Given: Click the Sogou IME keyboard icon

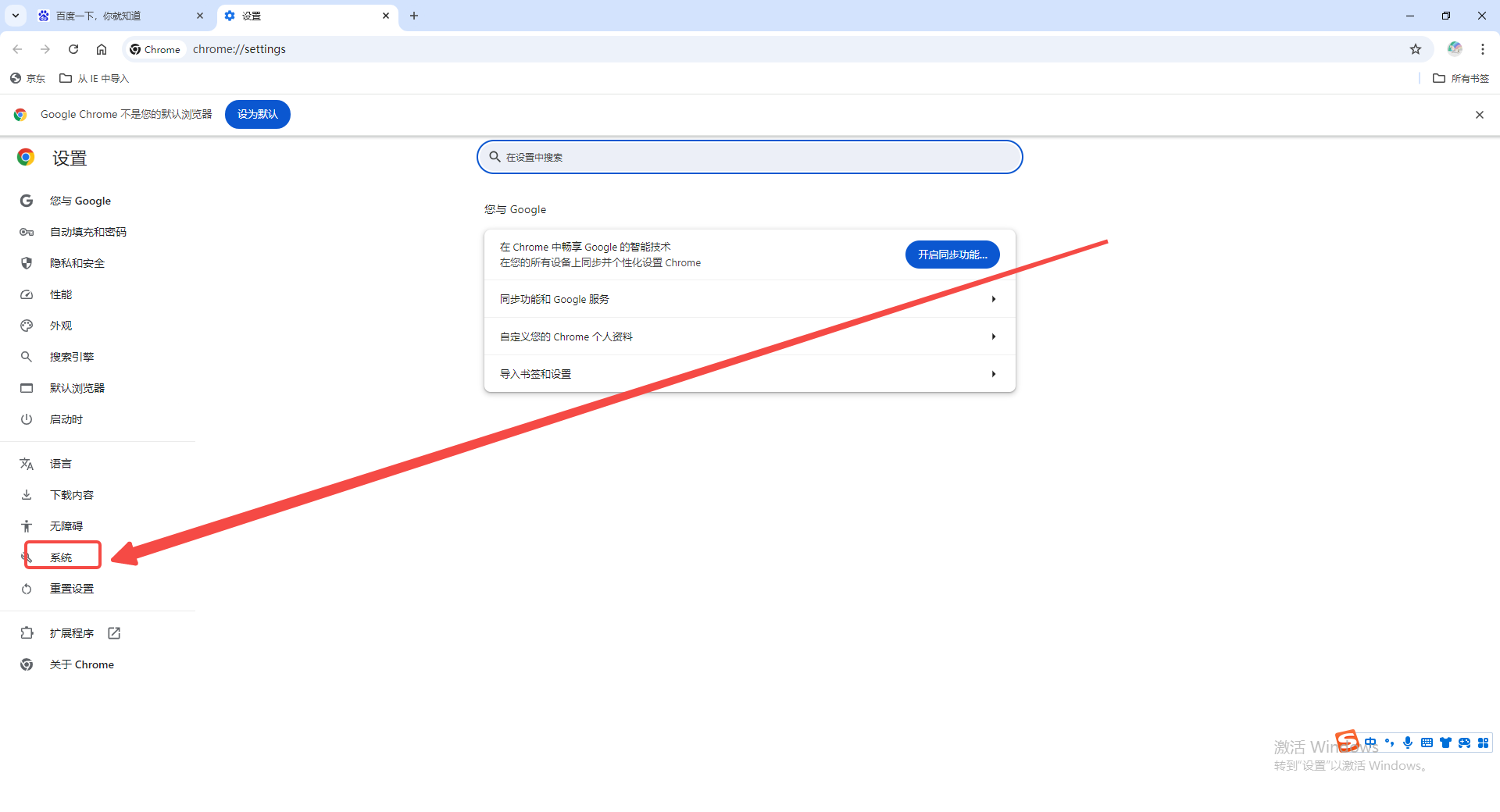Looking at the screenshot, I should click(x=1427, y=743).
